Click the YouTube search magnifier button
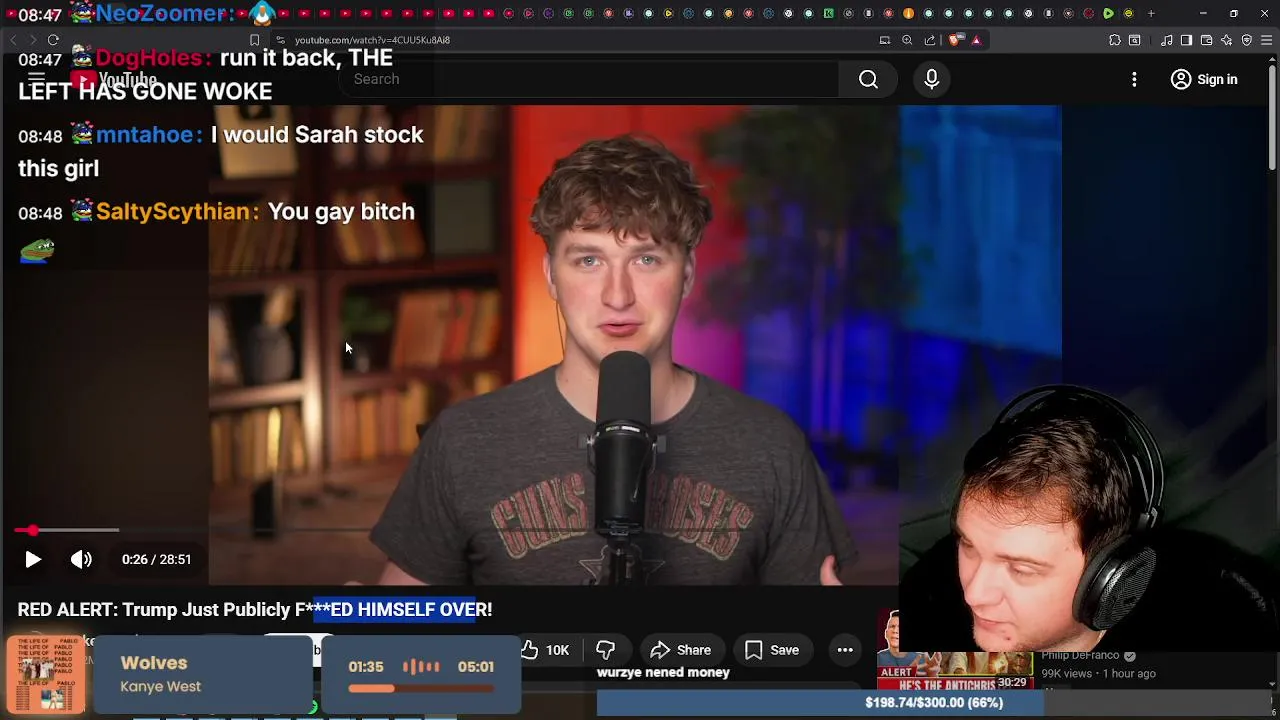The height and width of the screenshot is (720, 1280). tap(868, 80)
